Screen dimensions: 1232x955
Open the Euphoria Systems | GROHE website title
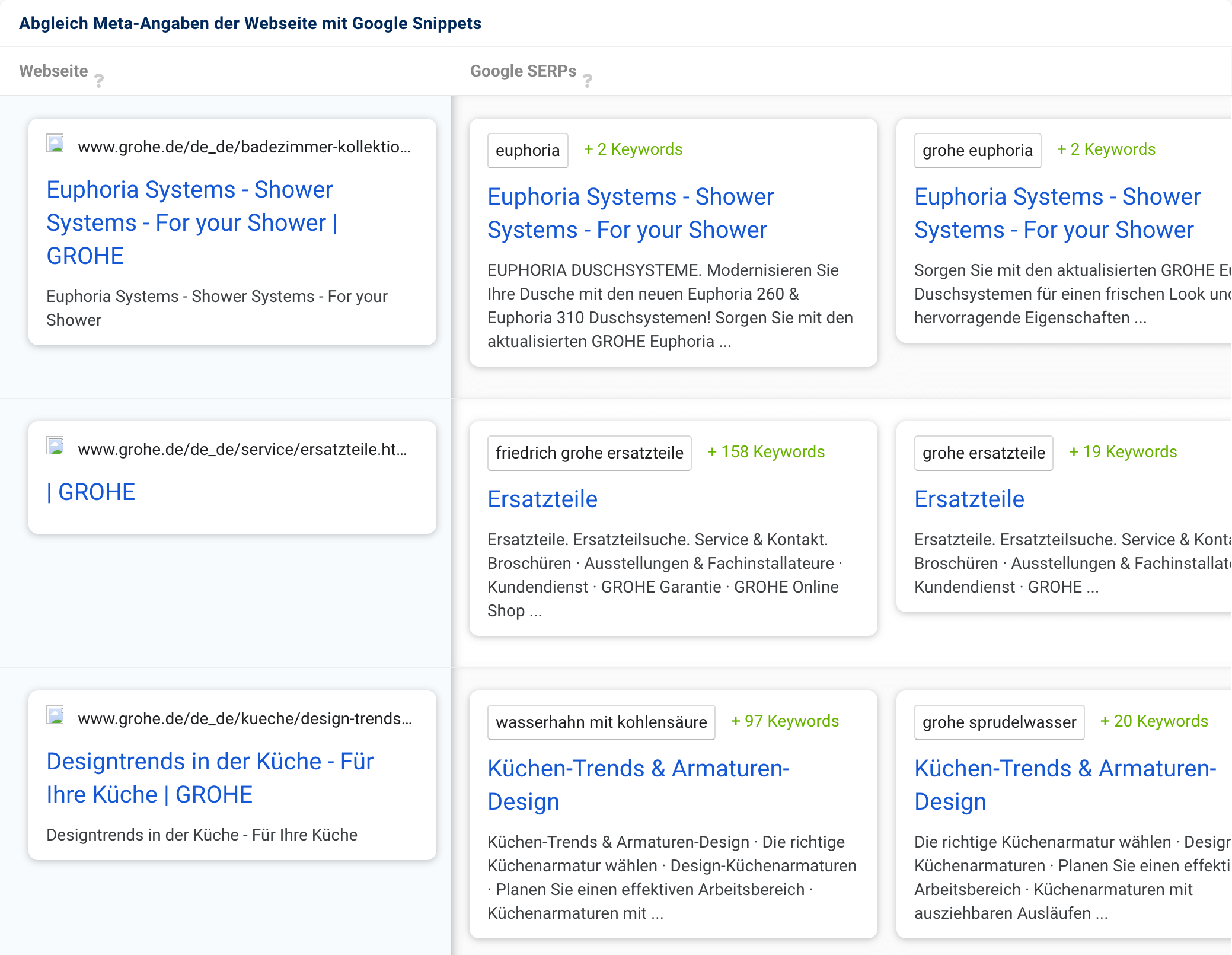[x=192, y=223]
